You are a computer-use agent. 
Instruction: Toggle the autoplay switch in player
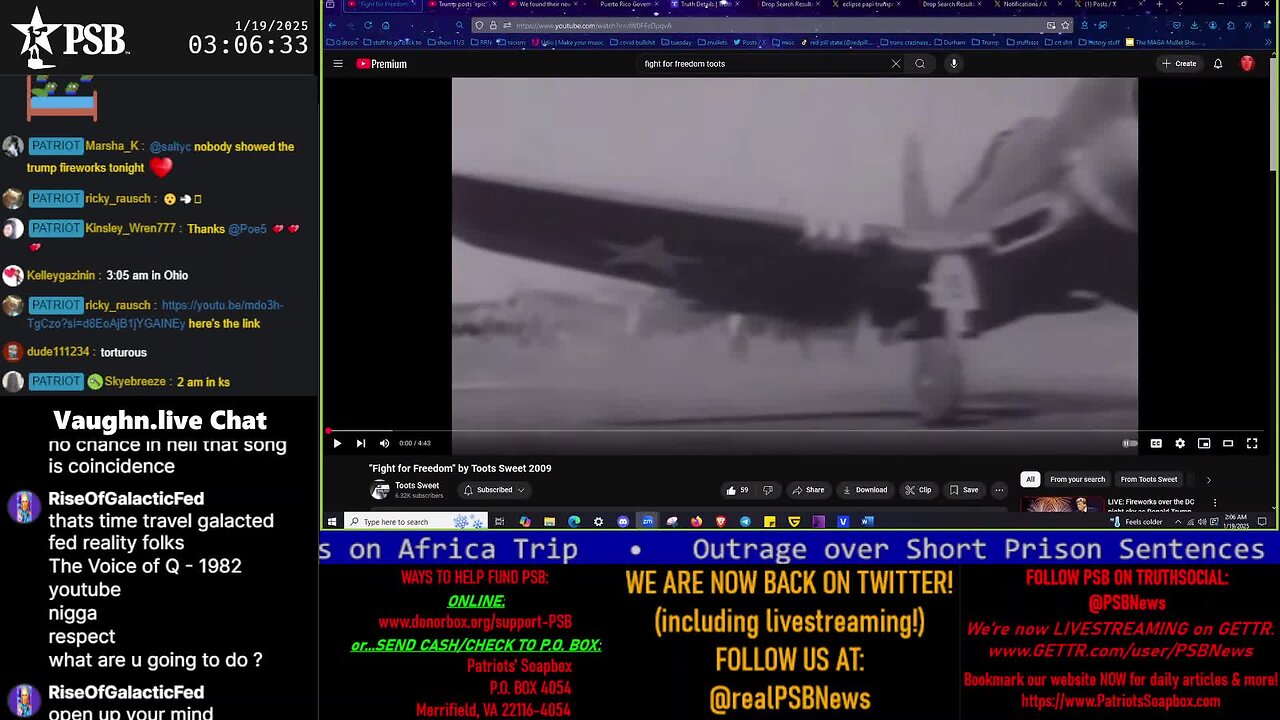(1130, 443)
